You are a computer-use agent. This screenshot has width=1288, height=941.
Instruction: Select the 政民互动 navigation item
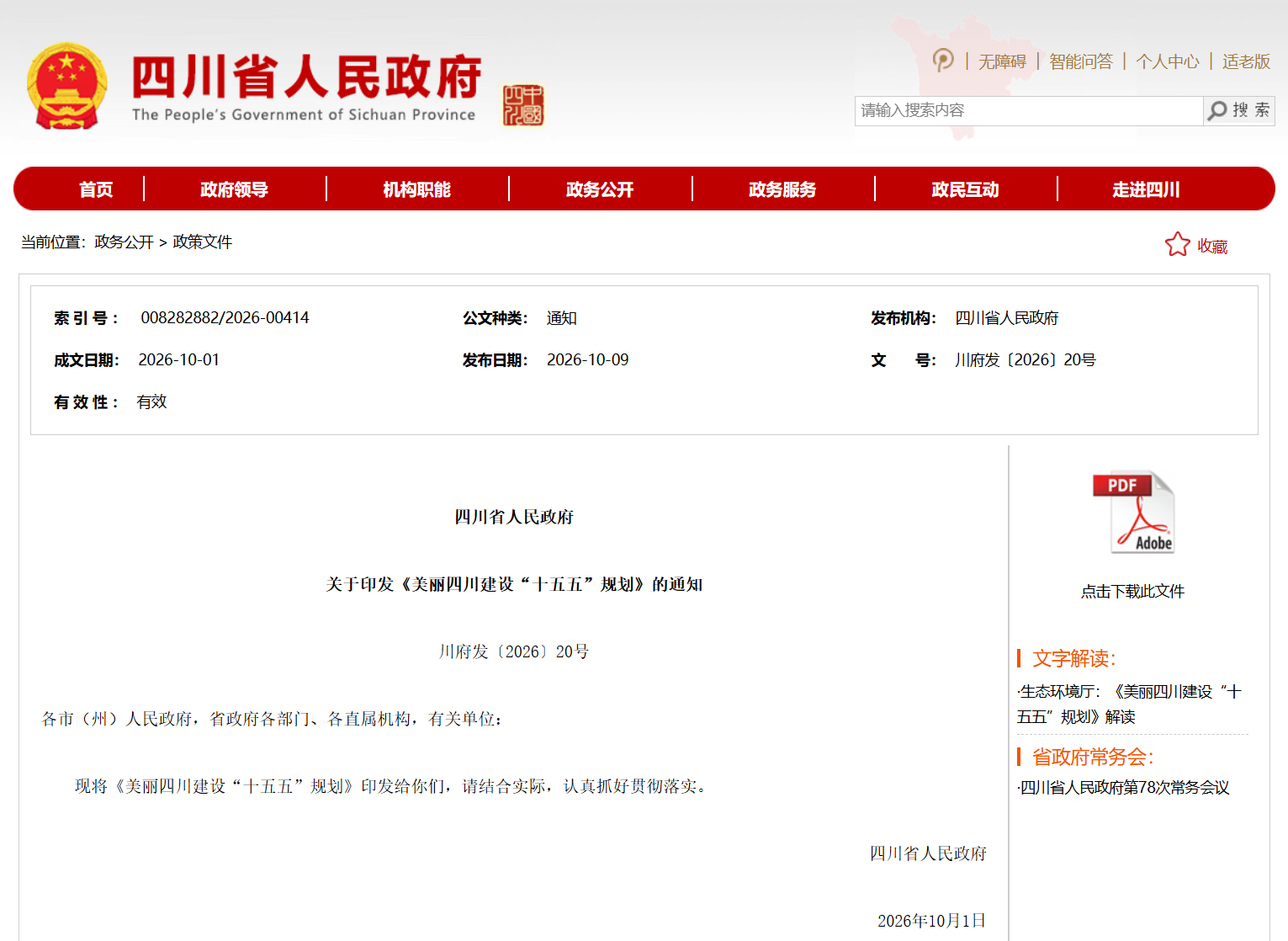(965, 189)
